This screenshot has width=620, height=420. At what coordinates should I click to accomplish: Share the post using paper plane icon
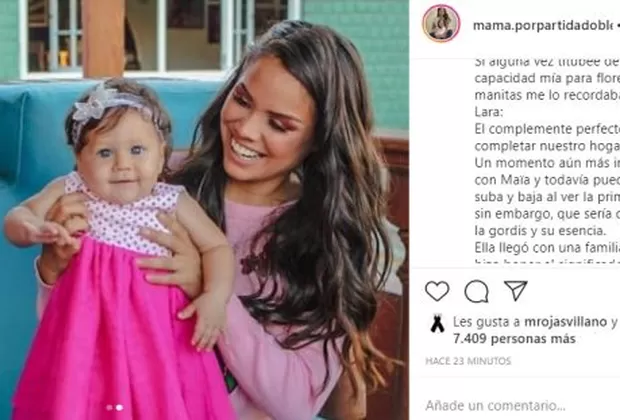[516, 291]
